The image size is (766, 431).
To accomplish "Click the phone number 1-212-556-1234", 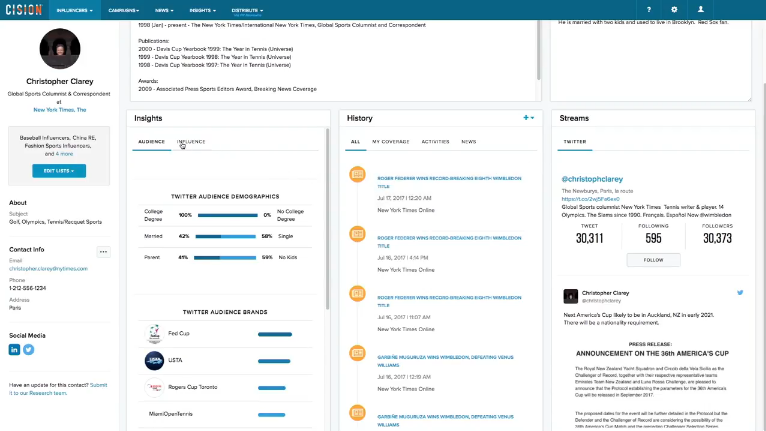I will point(27,288).
